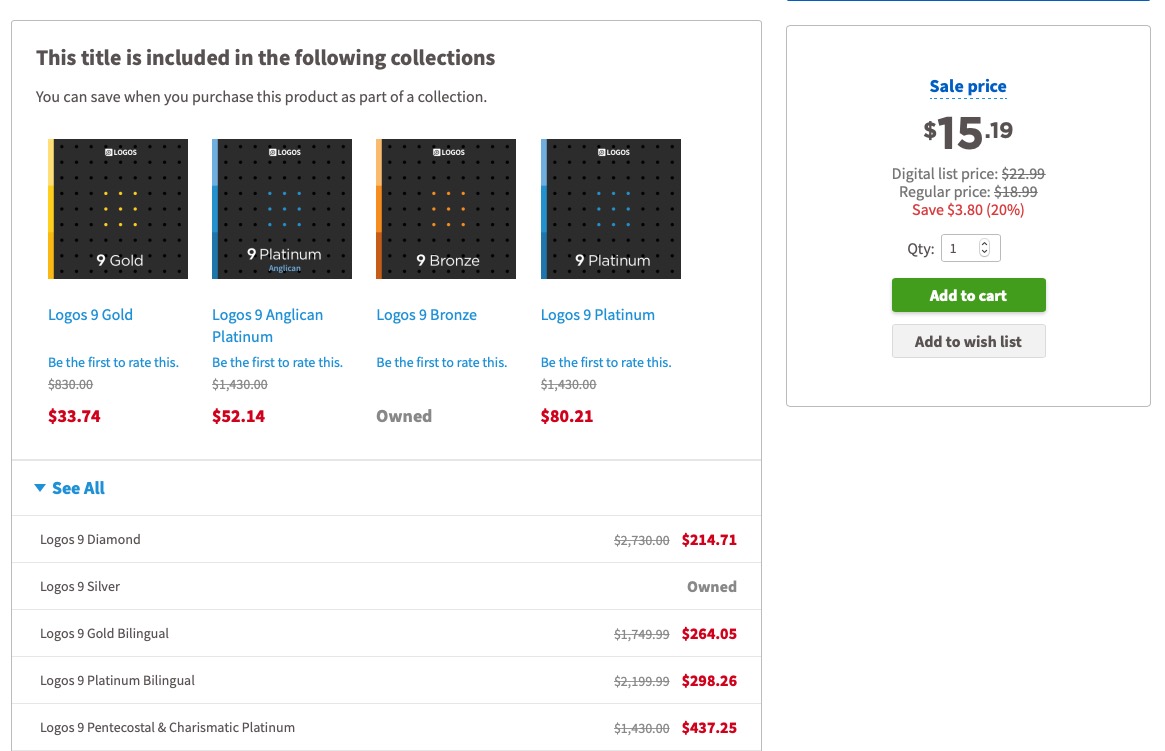Follow the Logos 9 Anglican Platinum title link
Screen dimensions: 1165x751
click(267, 325)
